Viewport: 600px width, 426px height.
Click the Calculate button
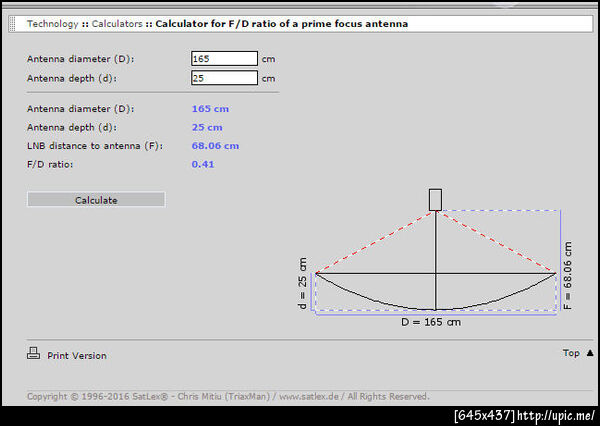(x=96, y=199)
